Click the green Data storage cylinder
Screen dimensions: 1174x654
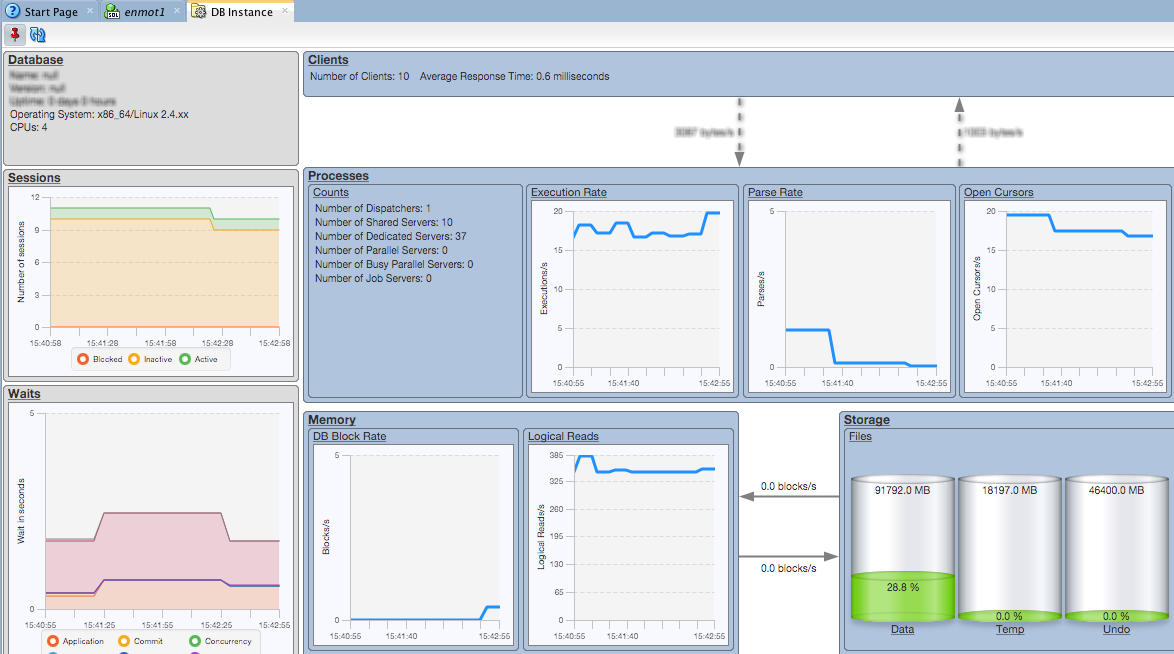(903, 550)
